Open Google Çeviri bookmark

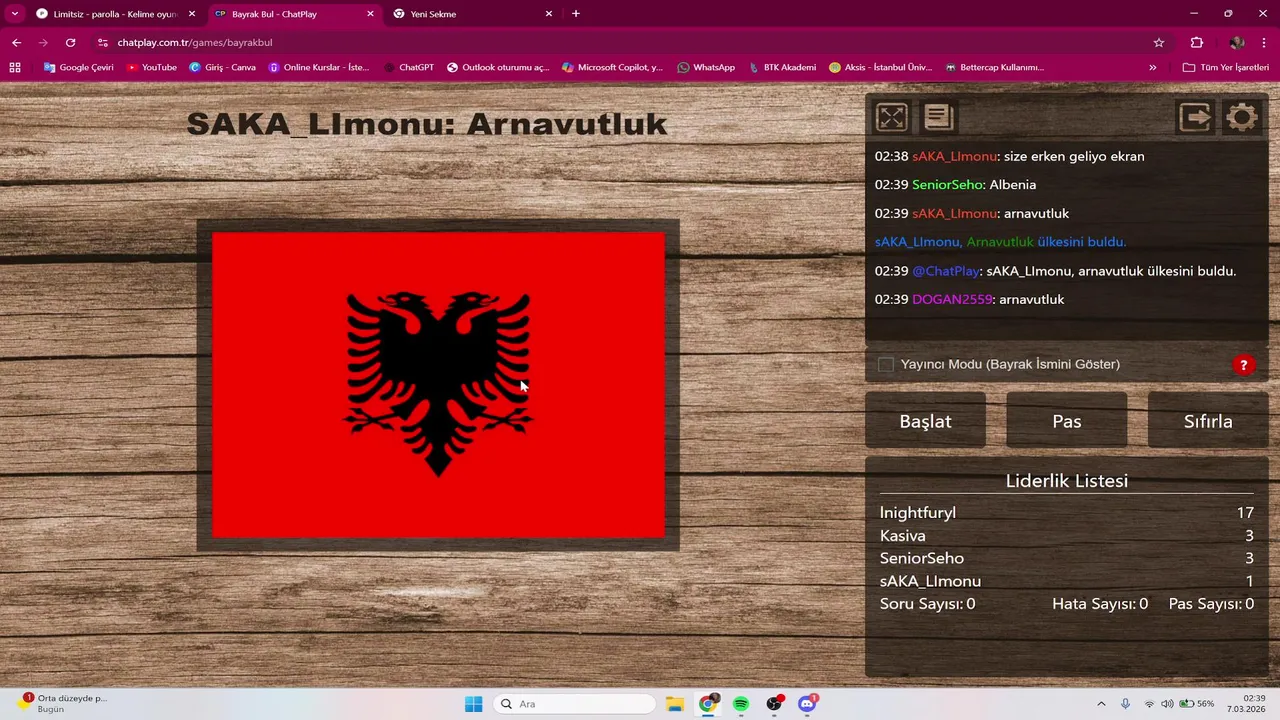(x=78, y=67)
